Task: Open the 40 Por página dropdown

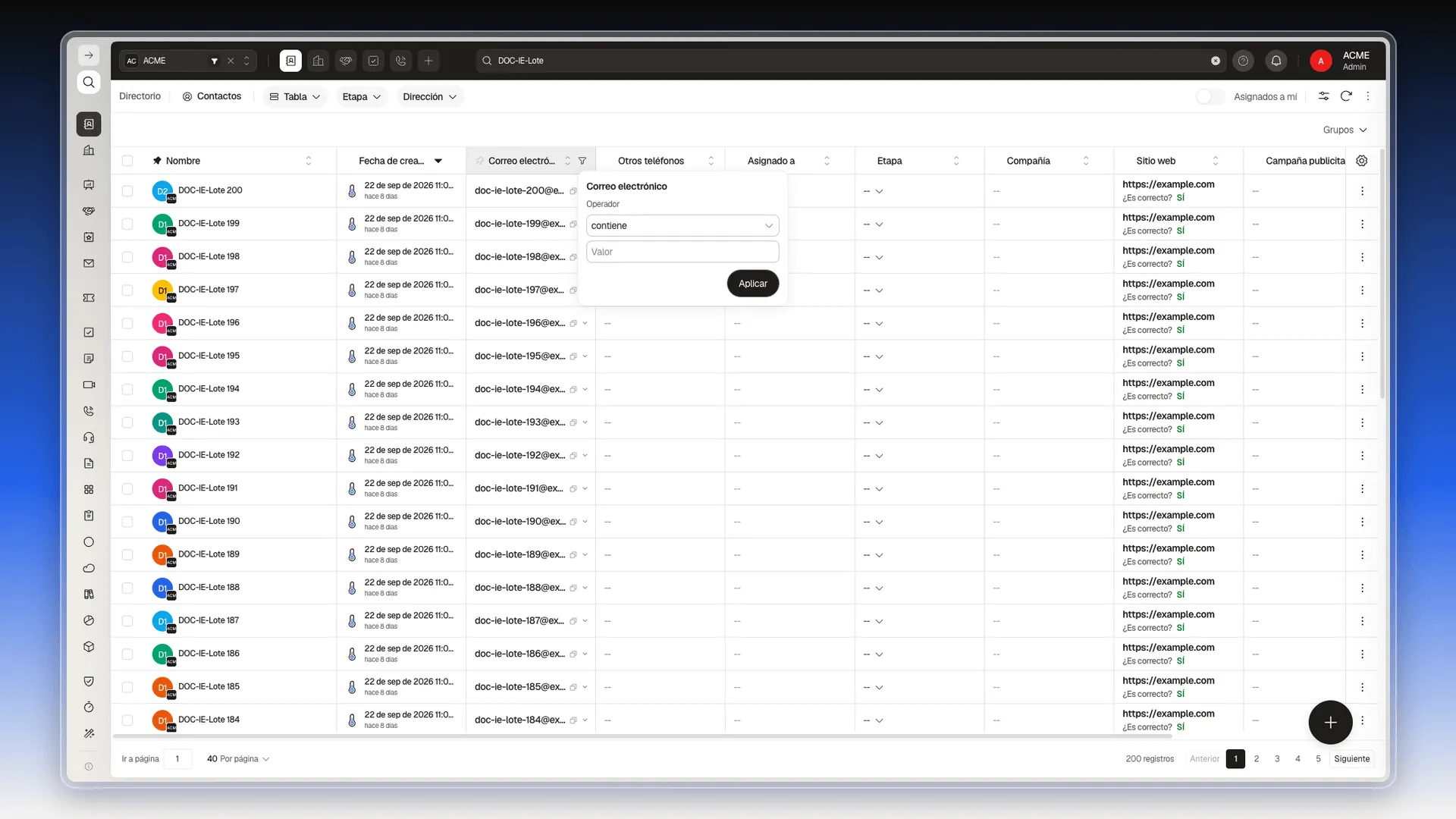Action: click(237, 759)
